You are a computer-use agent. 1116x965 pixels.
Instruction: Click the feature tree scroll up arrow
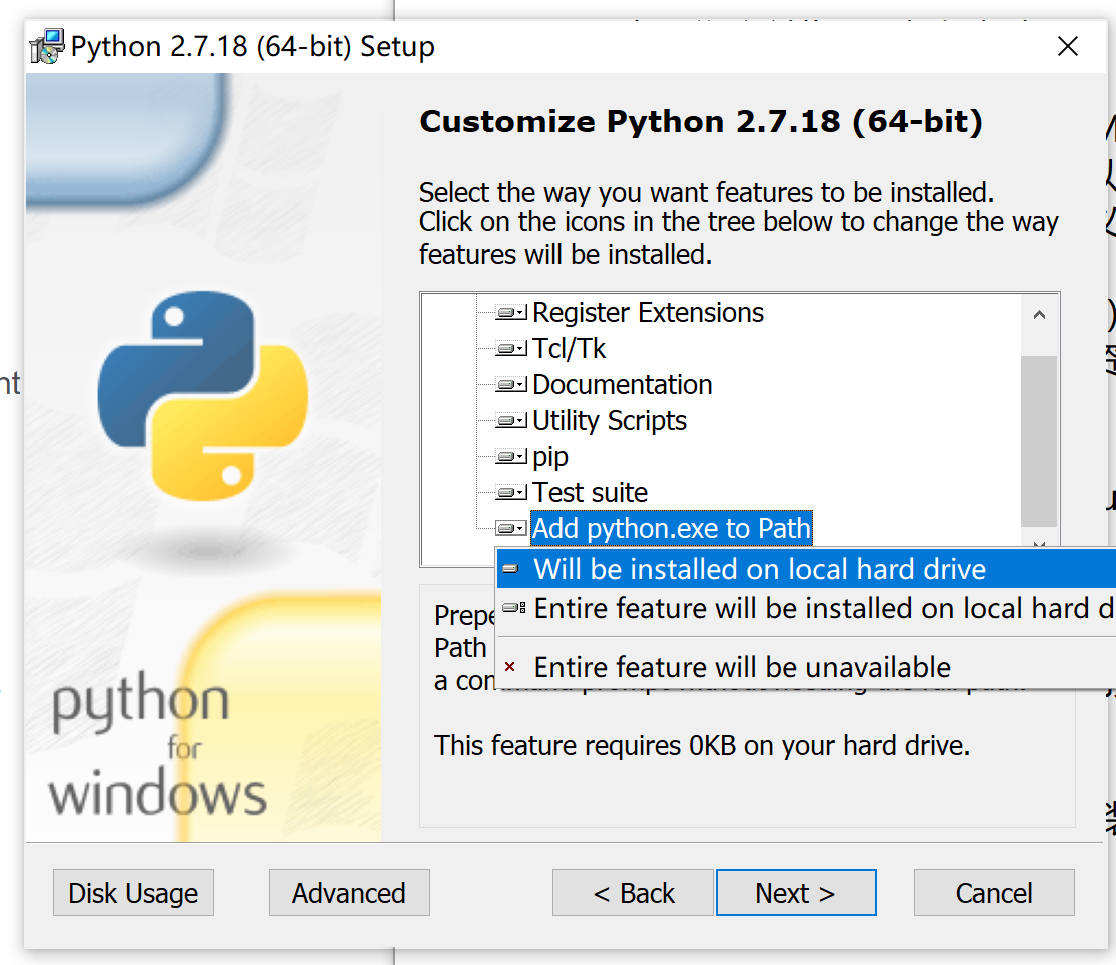point(1039,315)
